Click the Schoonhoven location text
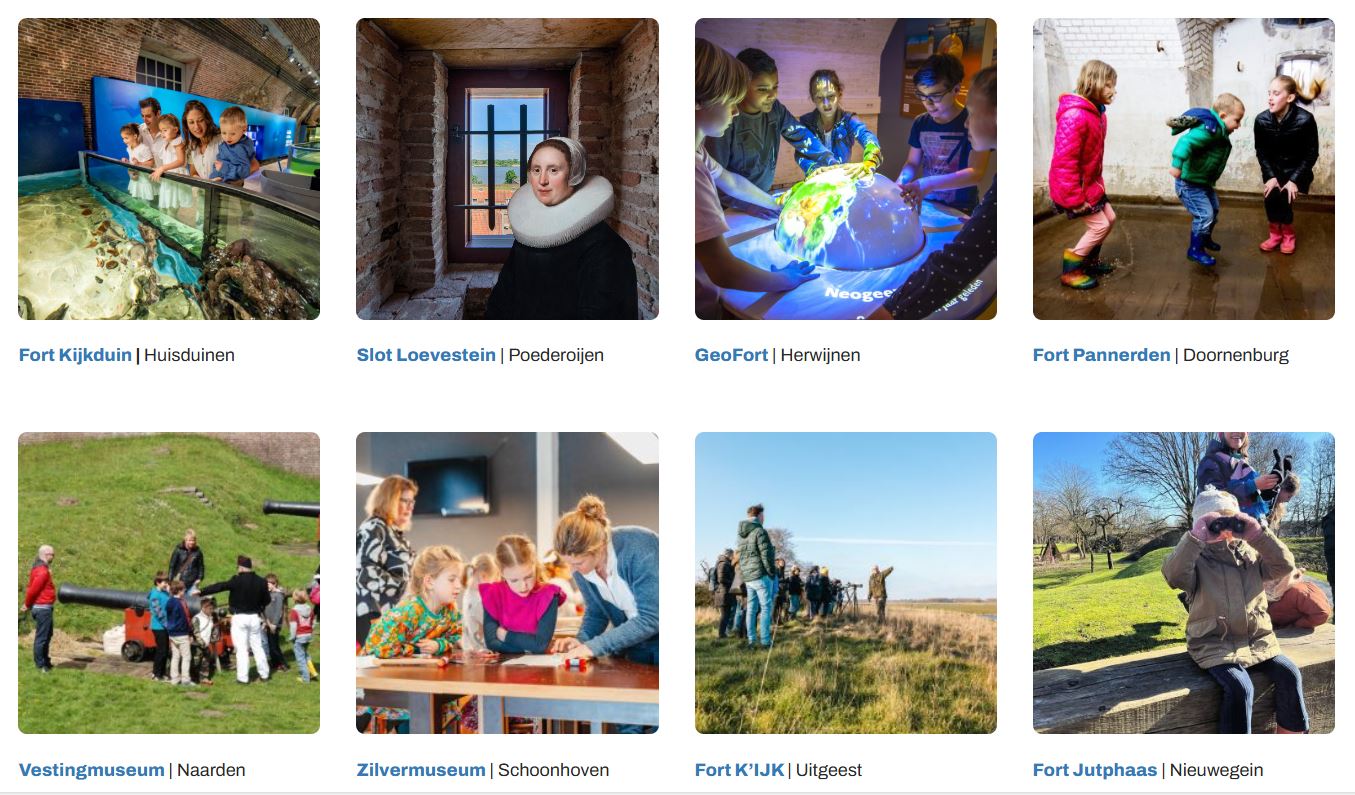Viewport: 1355px width, 795px height. [553, 770]
